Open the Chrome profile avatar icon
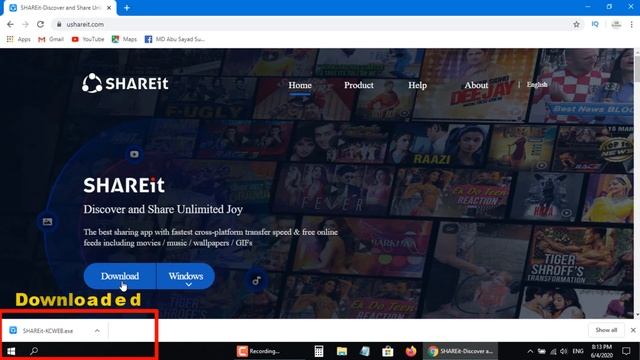The image size is (640, 360). [x=616, y=24]
